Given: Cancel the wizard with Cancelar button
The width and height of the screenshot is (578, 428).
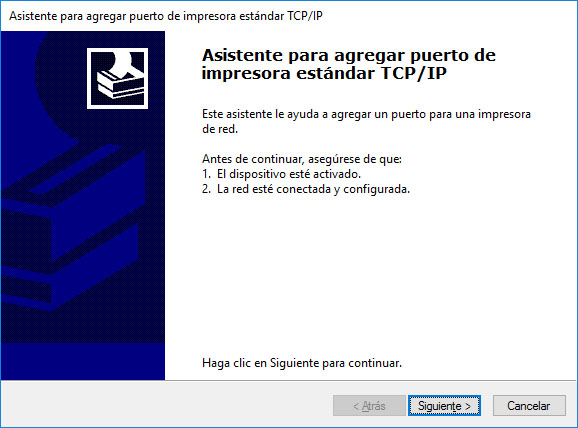Looking at the screenshot, I should (529, 406).
